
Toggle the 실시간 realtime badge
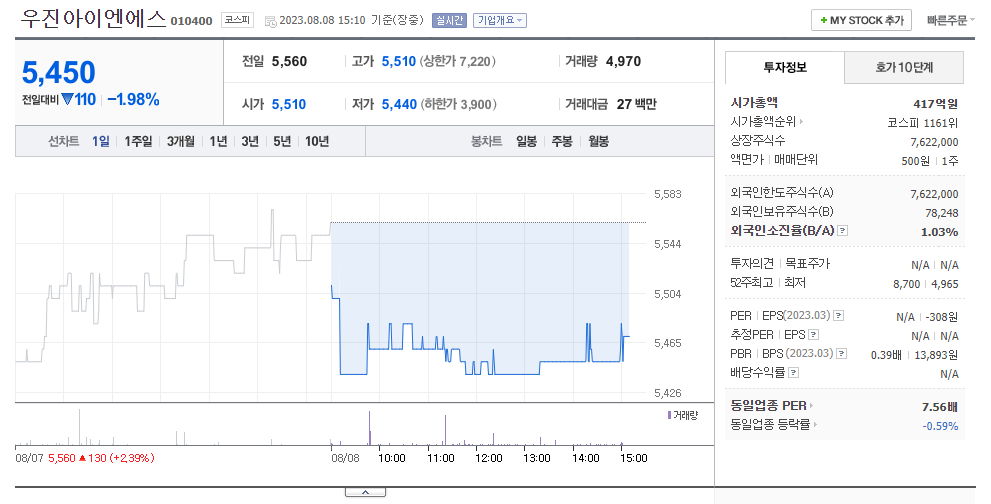(x=449, y=20)
